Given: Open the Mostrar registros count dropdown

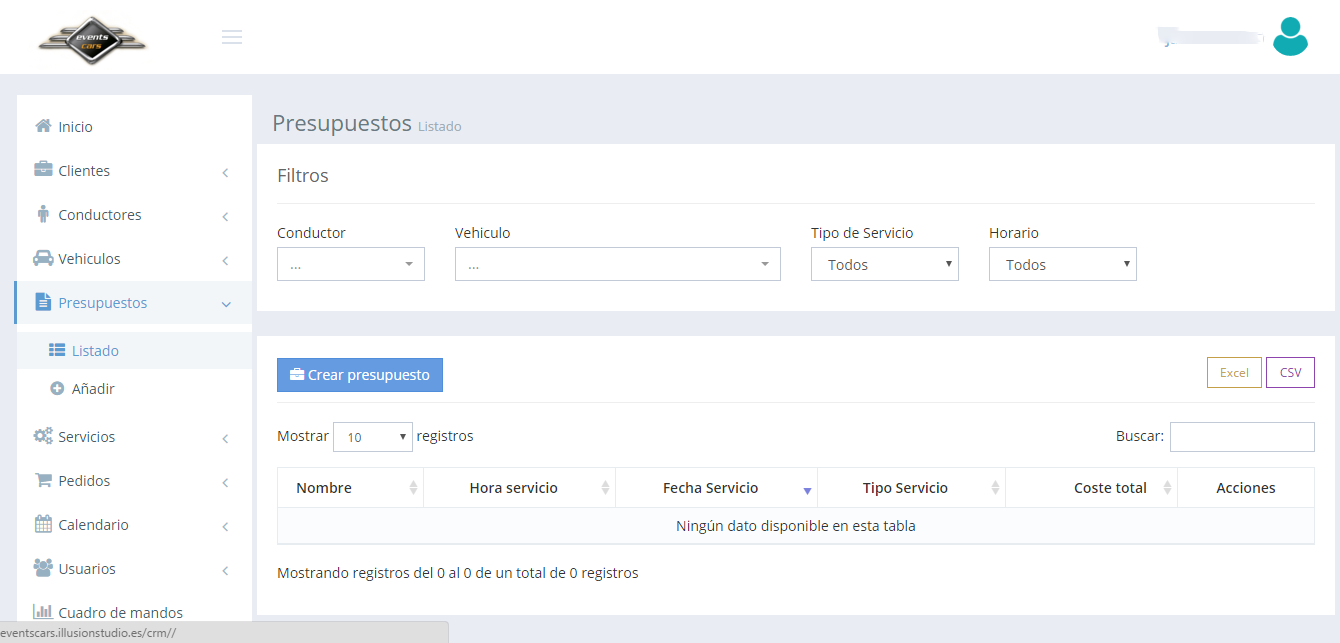Looking at the screenshot, I should click(x=372, y=437).
